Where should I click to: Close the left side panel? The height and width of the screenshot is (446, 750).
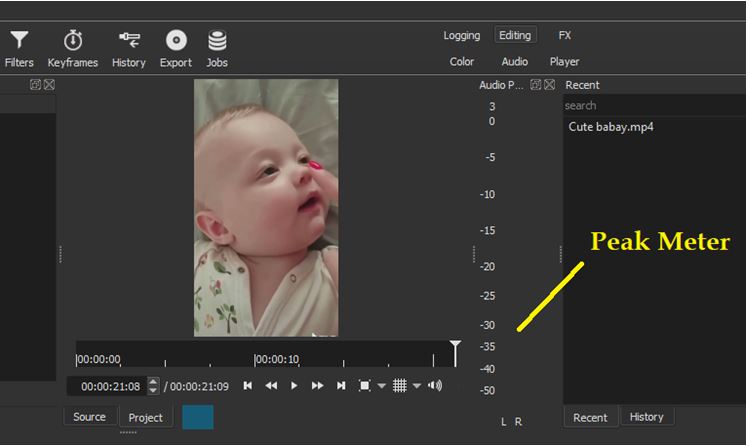point(49,85)
